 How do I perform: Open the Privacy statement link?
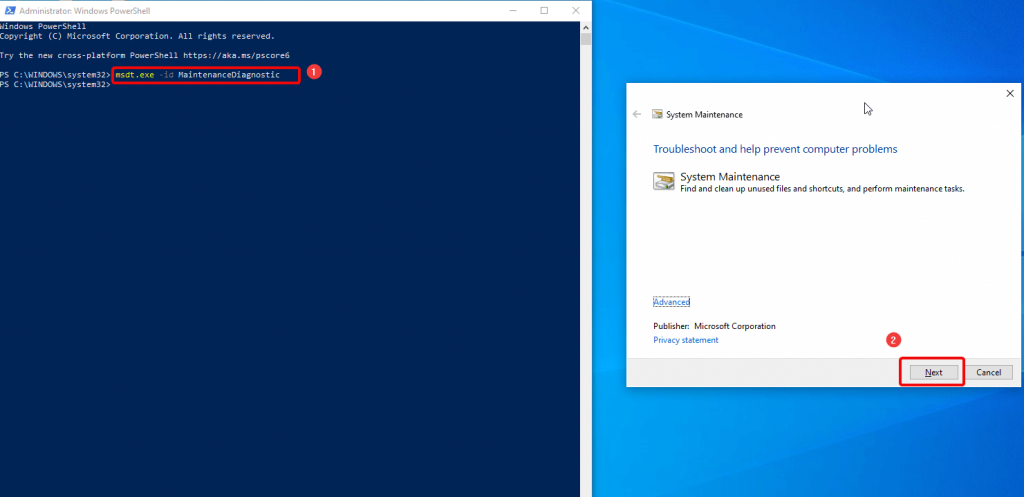[x=686, y=340]
